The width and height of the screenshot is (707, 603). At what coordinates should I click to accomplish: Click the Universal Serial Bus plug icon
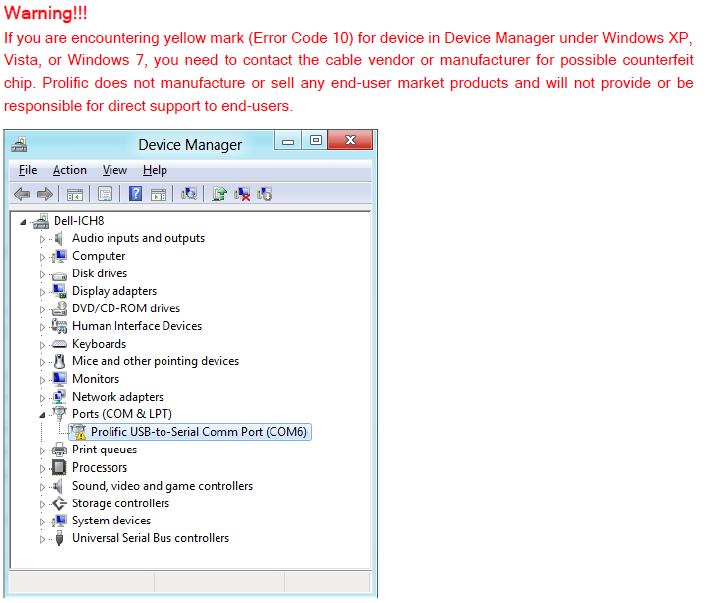(x=59, y=539)
